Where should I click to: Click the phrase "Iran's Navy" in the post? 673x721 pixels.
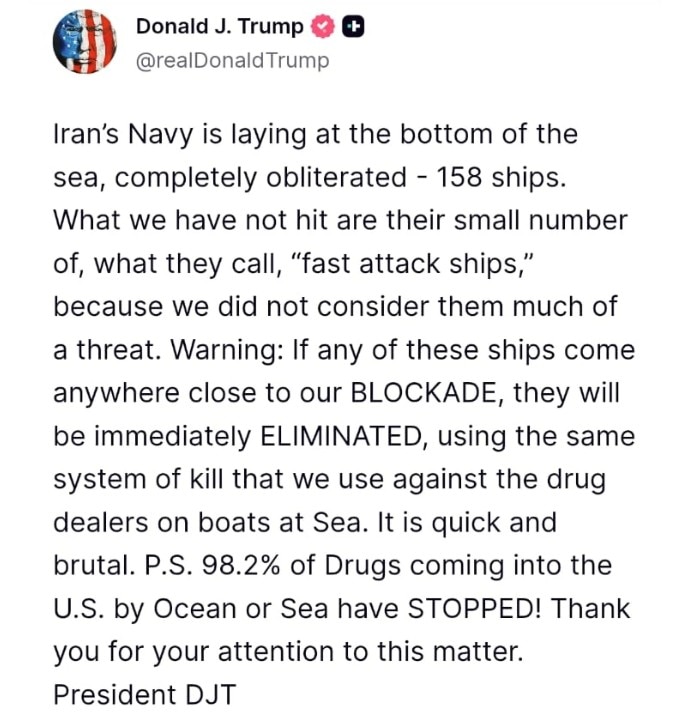(x=111, y=133)
